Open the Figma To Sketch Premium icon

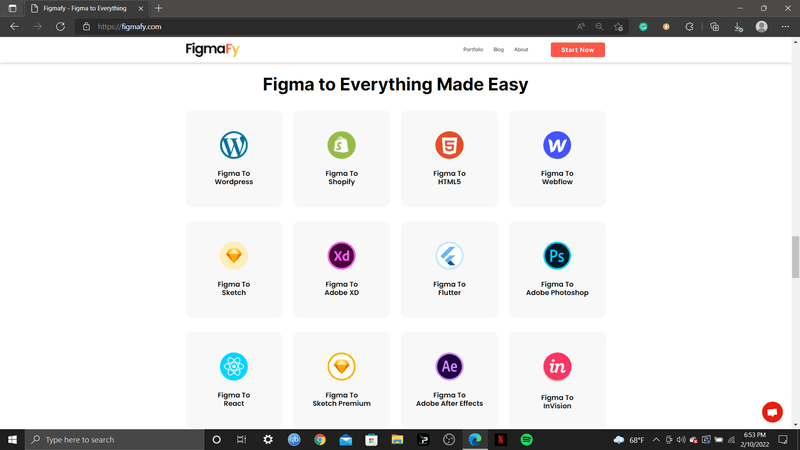(341, 366)
